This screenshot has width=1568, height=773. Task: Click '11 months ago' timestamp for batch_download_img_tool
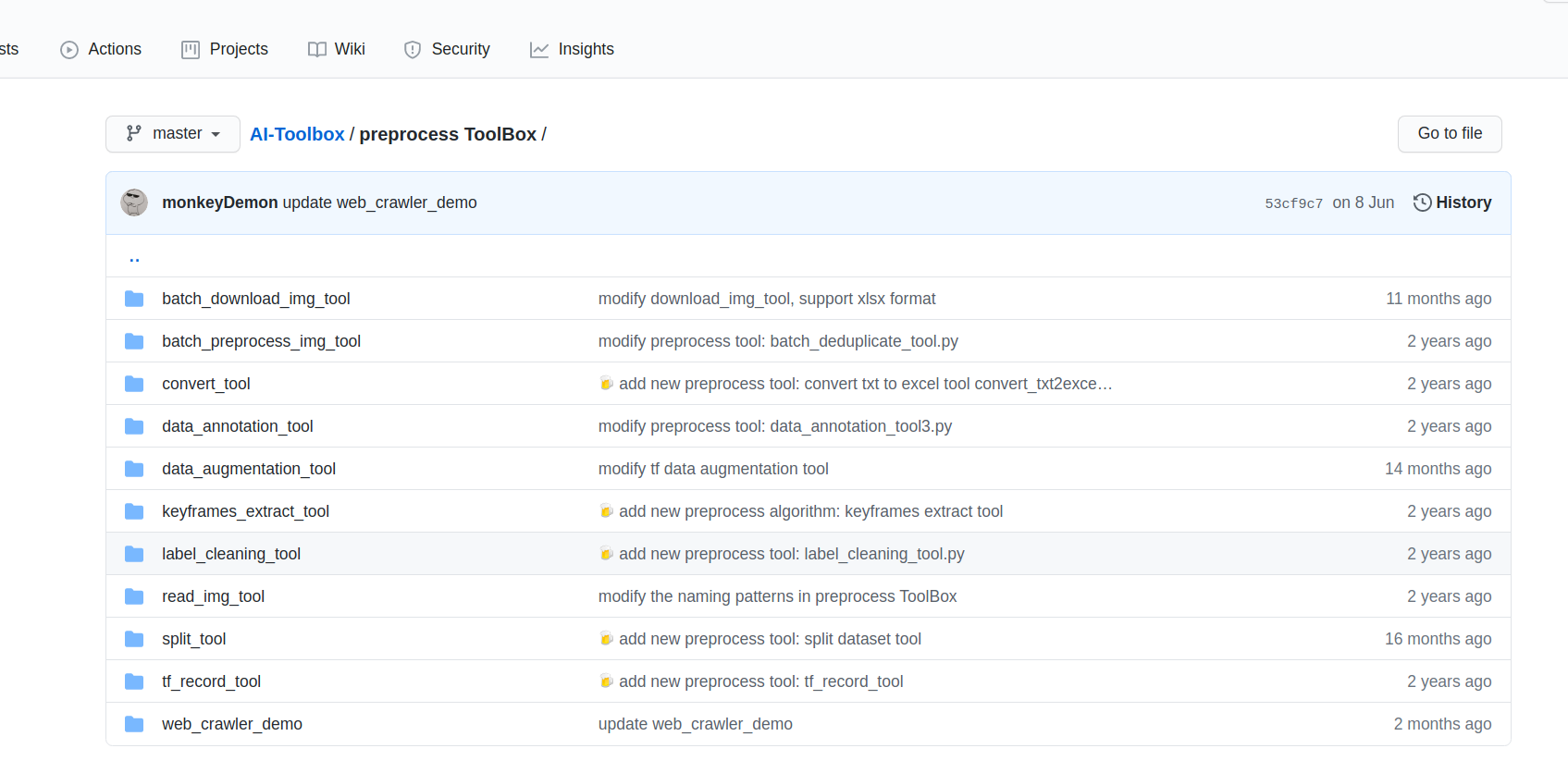(1438, 299)
